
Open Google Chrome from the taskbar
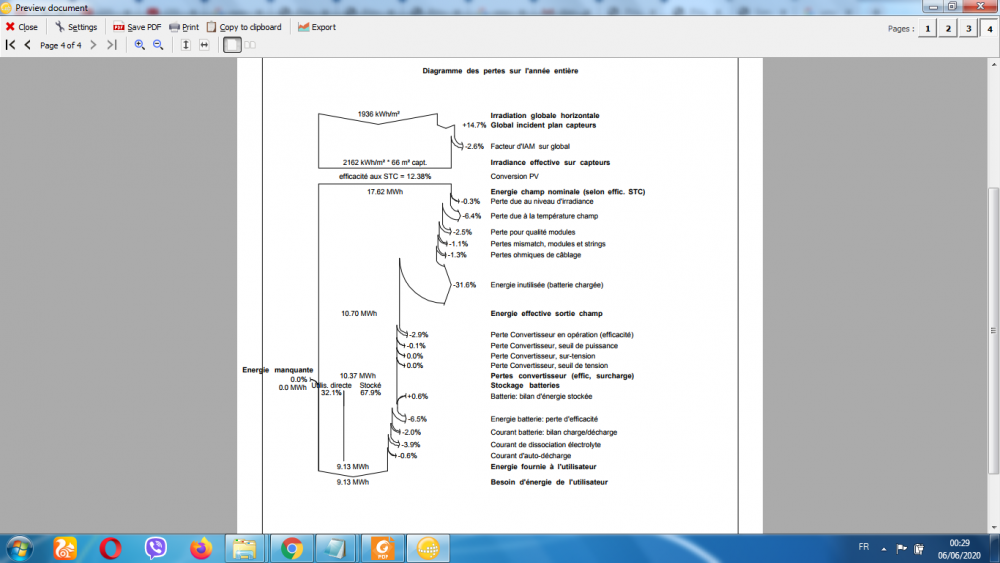point(292,548)
